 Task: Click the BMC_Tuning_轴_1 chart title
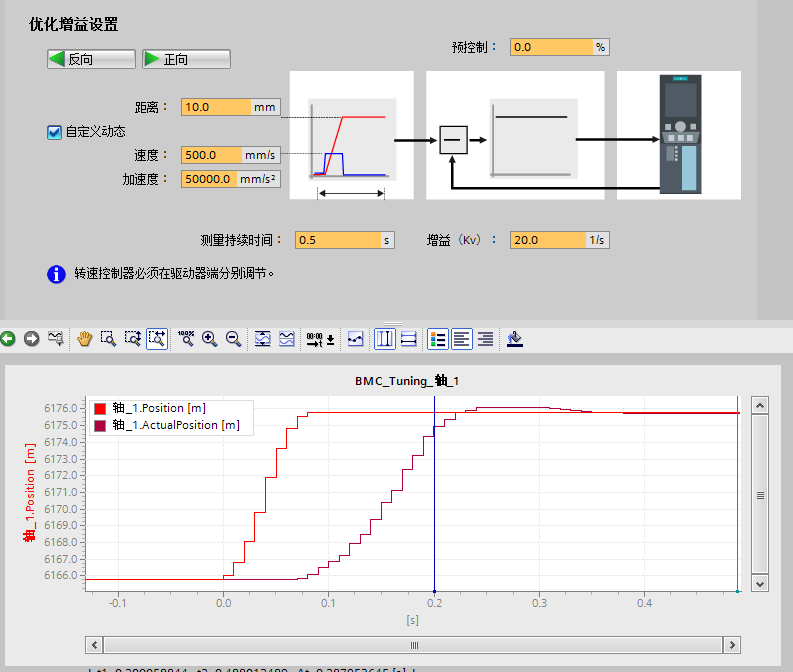click(407, 381)
